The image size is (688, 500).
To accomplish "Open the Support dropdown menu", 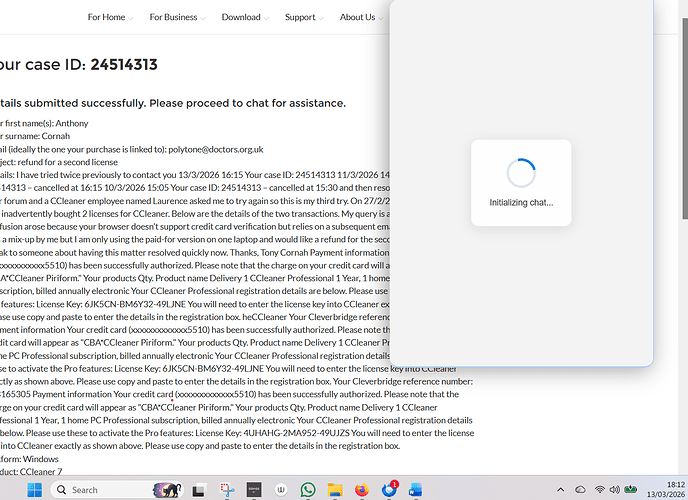I will coord(304,17).
